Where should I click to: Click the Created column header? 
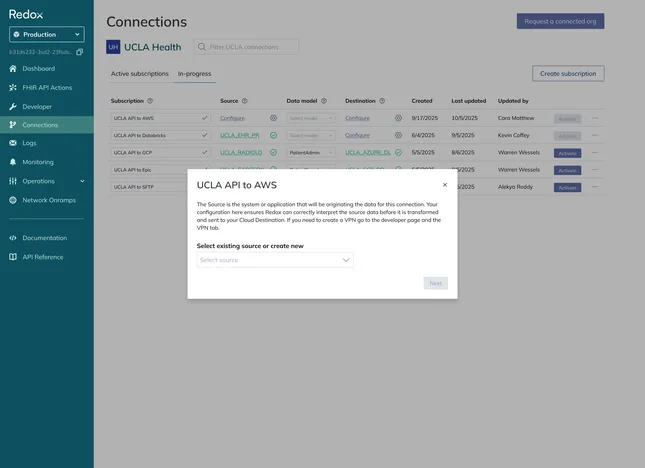tap(422, 101)
